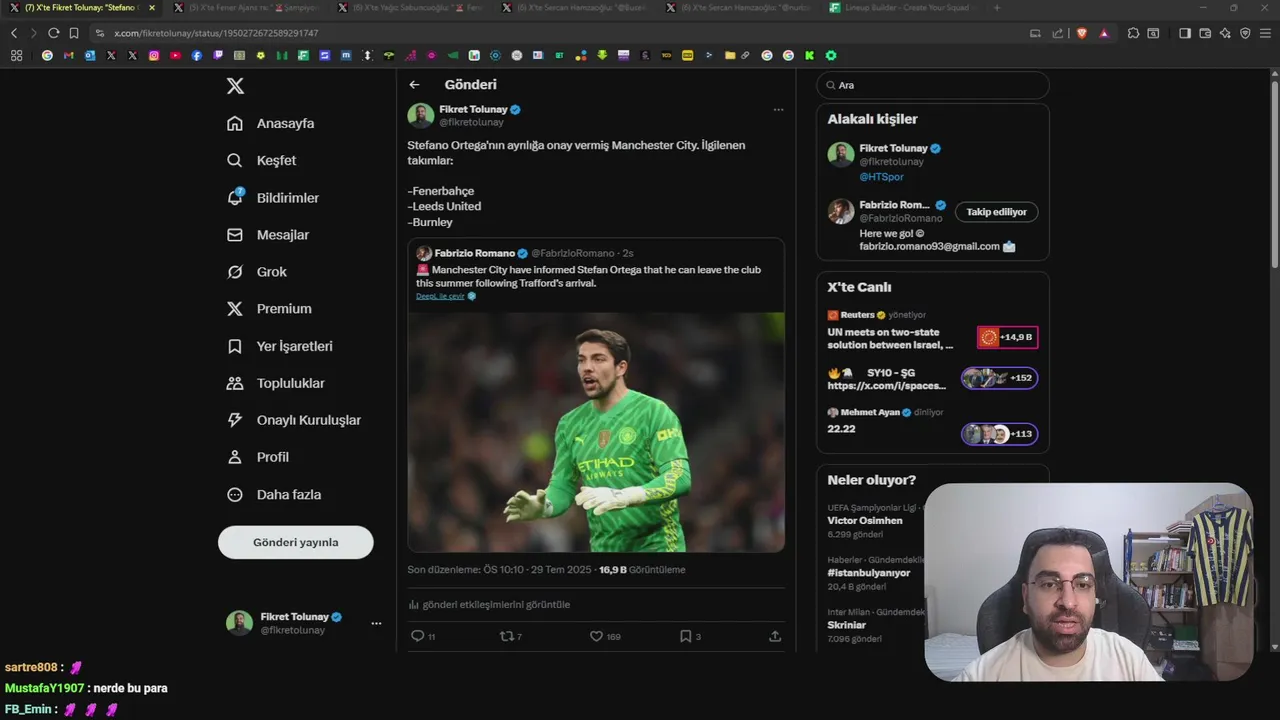Open the Victor Osimhen trending topic
1280x720 pixels.
point(865,521)
